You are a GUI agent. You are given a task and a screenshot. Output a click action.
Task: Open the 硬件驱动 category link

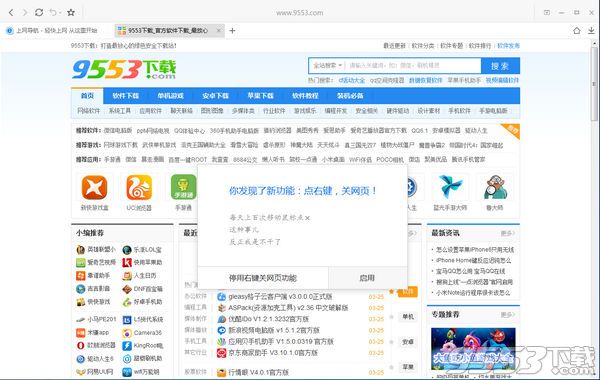click(x=398, y=111)
